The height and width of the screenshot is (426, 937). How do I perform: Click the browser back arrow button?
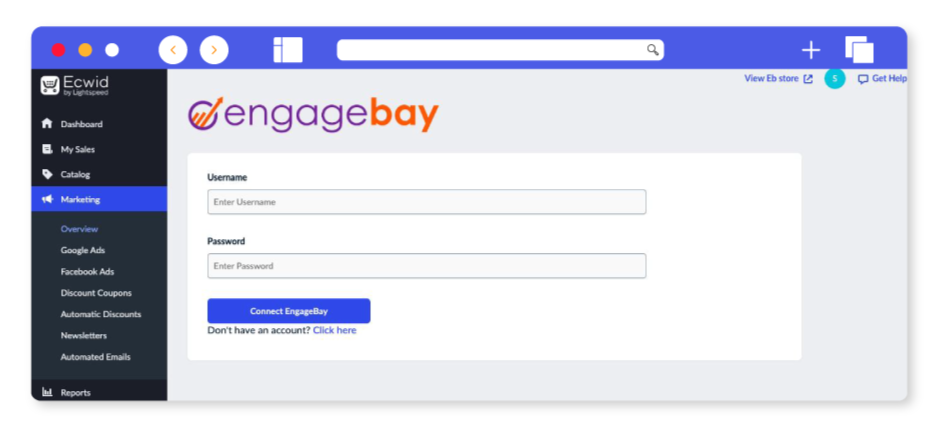pyautogui.click(x=173, y=50)
